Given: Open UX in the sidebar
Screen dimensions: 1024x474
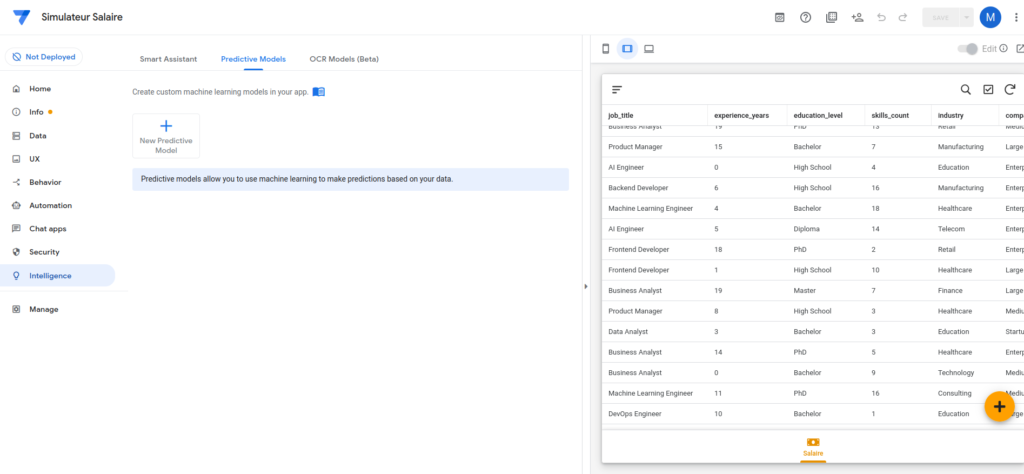Looking at the screenshot, I should click(57, 159).
